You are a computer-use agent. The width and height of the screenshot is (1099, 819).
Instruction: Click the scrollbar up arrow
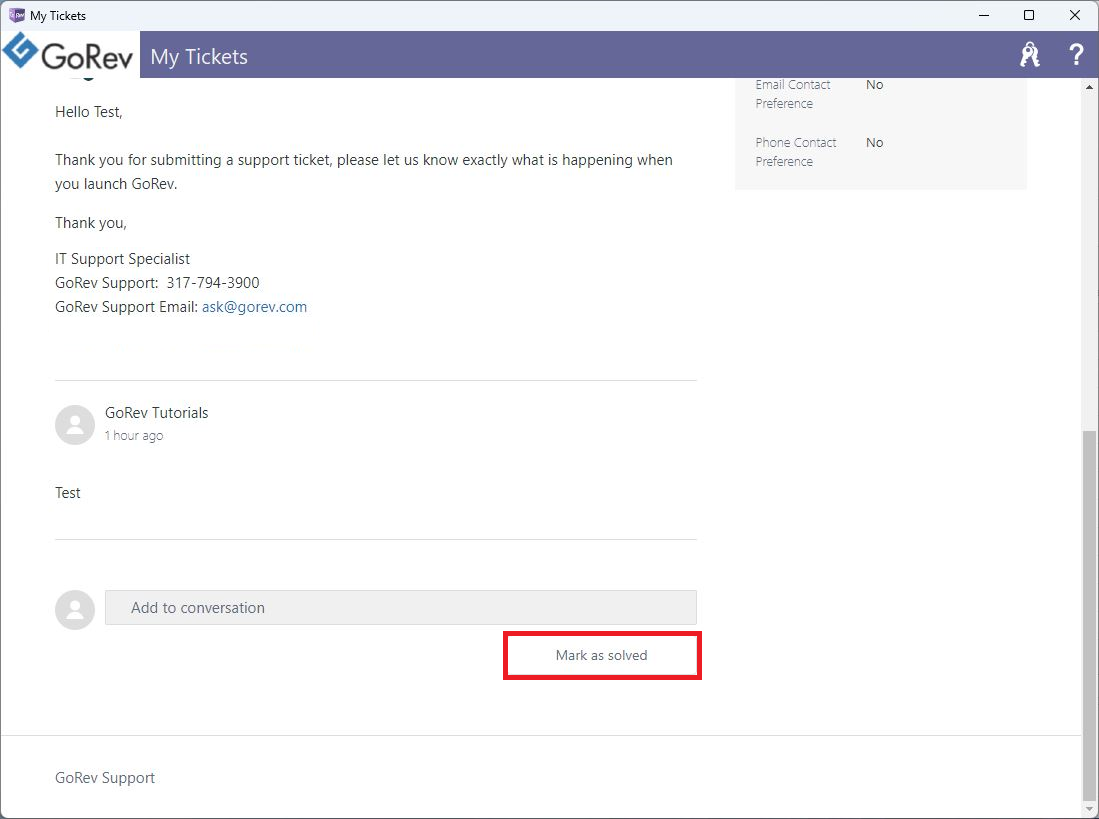pyautogui.click(x=1089, y=87)
